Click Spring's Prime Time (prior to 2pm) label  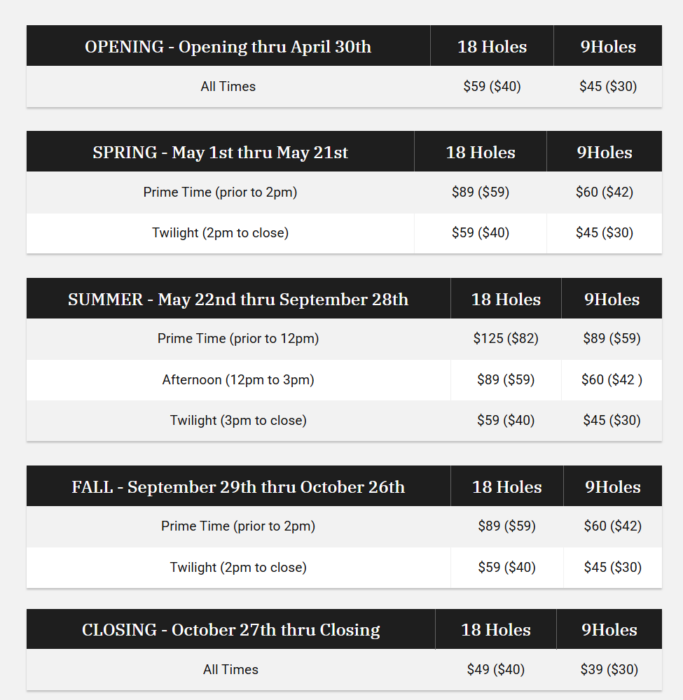coord(220,192)
